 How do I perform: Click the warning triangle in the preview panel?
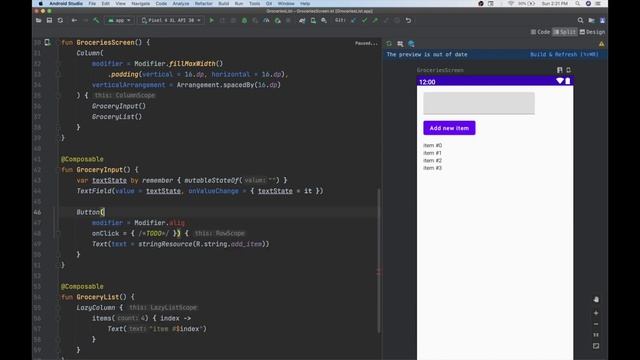602,44
